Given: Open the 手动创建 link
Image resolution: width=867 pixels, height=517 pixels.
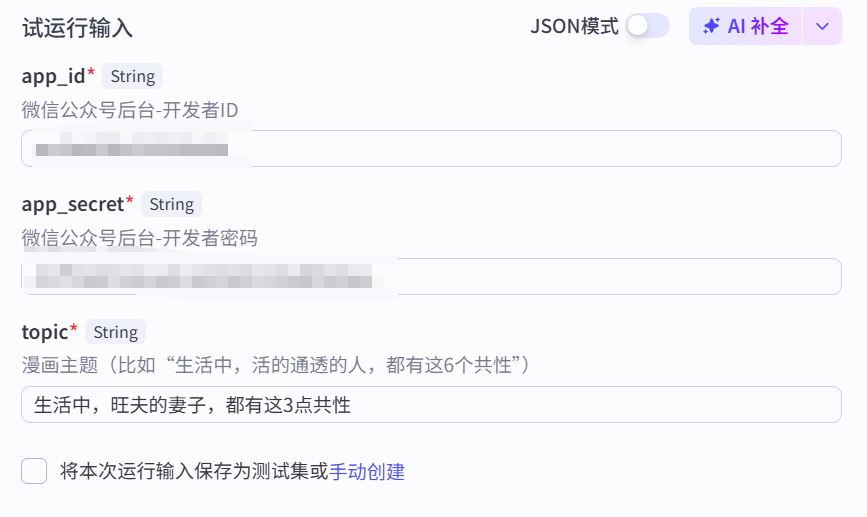Looking at the screenshot, I should 367,472.
